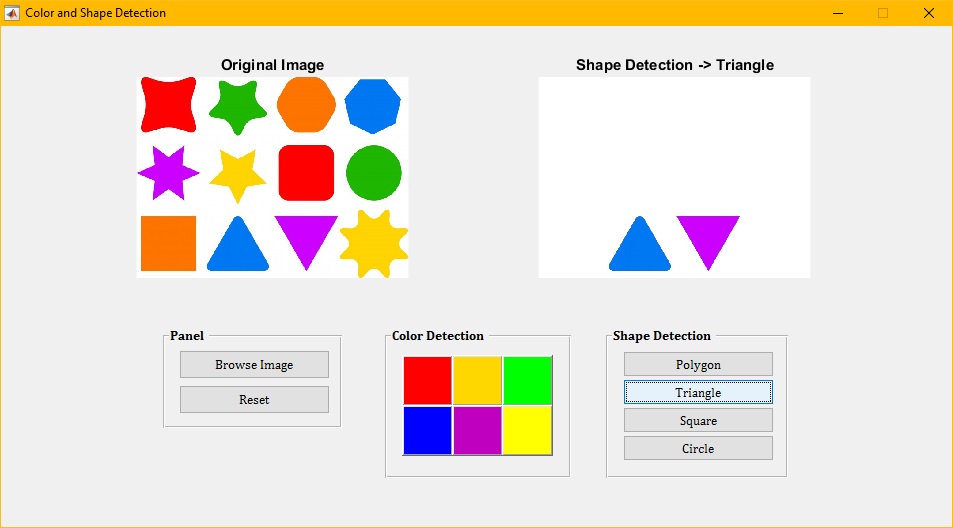The height and width of the screenshot is (528, 953).
Task: Click the Triangle shape detection button
Action: (x=698, y=392)
